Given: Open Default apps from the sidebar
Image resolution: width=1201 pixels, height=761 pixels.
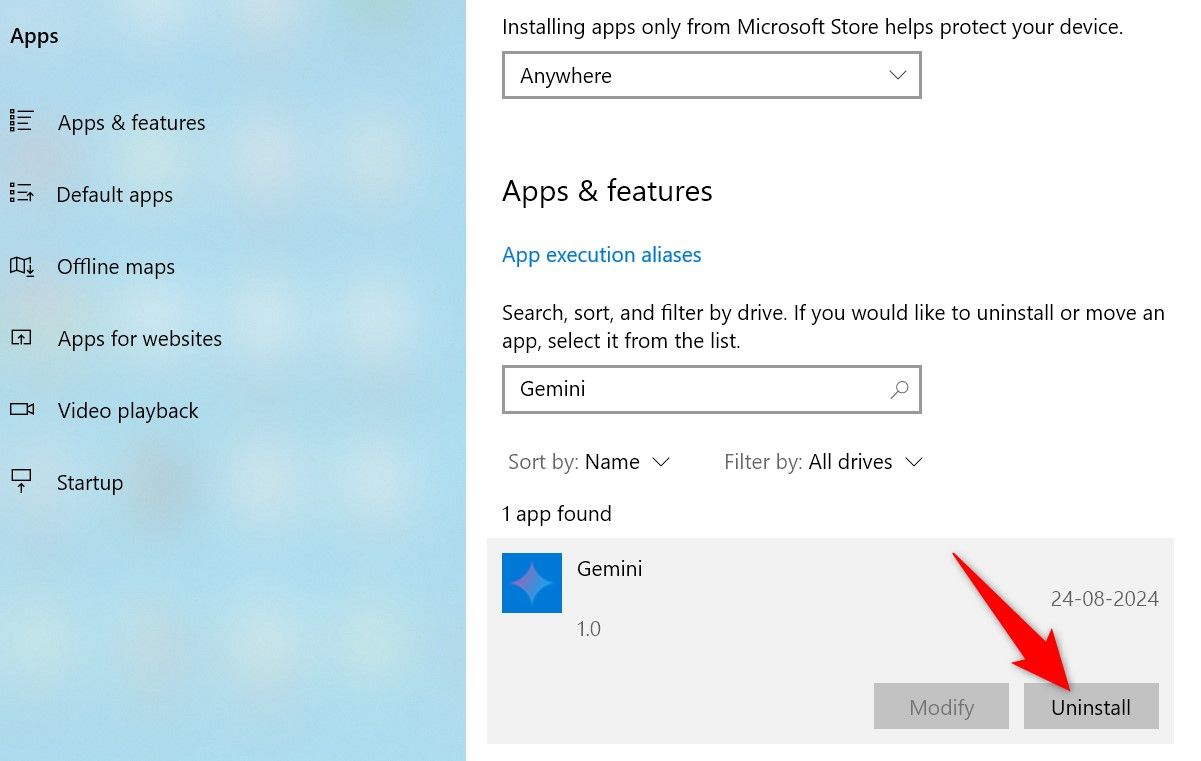Looking at the screenshot, I should point(114,194).
